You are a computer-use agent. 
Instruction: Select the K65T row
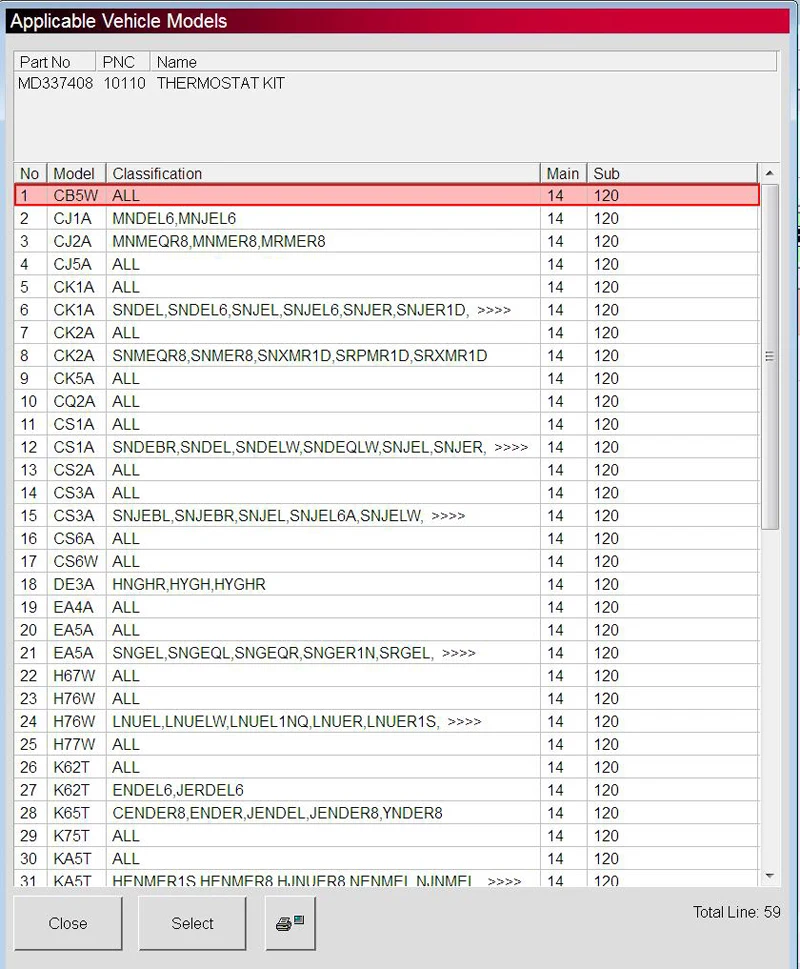[x=387, y=813]
